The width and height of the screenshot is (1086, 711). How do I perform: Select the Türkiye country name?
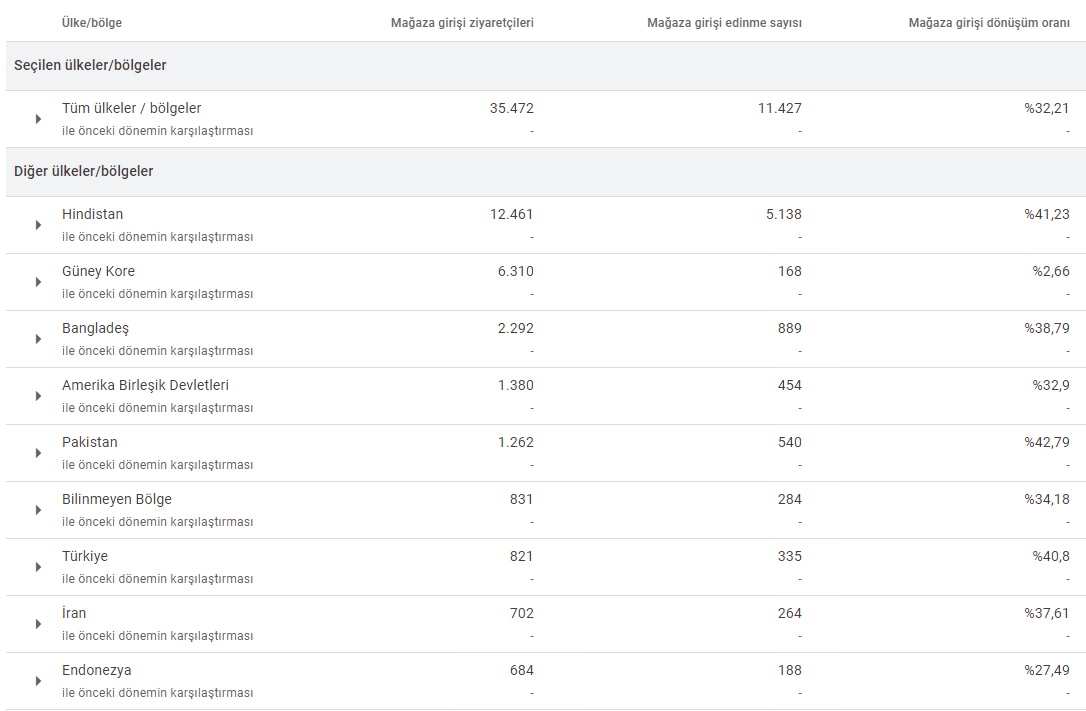84,556
